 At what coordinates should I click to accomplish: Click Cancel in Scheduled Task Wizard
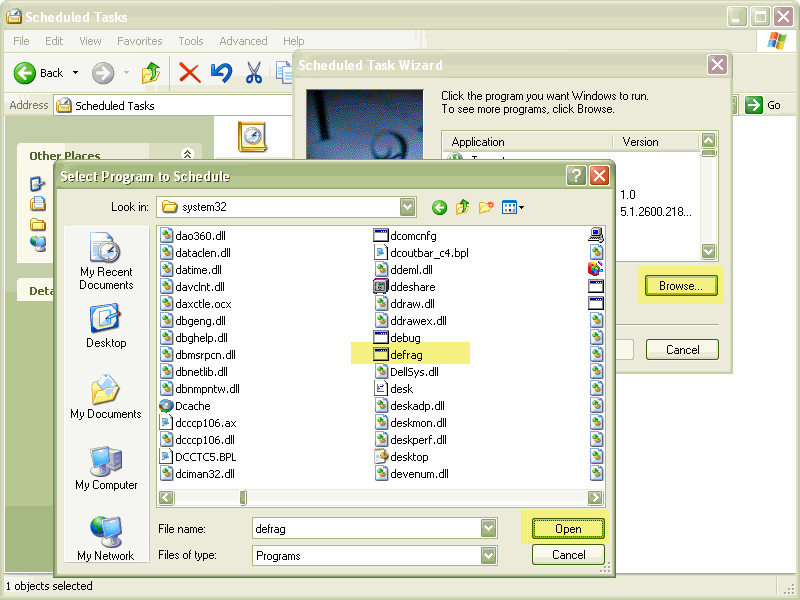[x=683, y=349]
